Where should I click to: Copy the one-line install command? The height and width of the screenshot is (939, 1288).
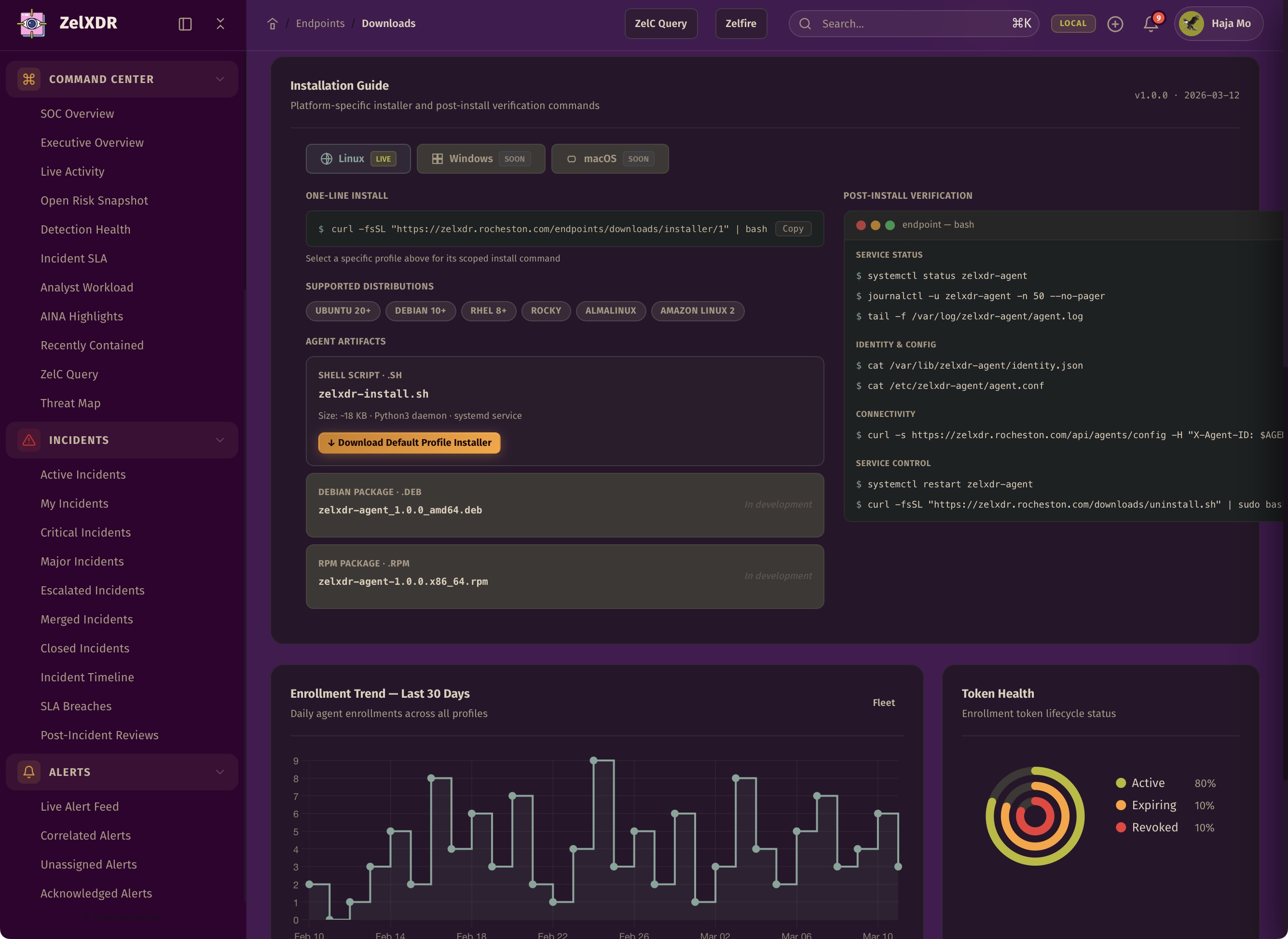[793, 229]
